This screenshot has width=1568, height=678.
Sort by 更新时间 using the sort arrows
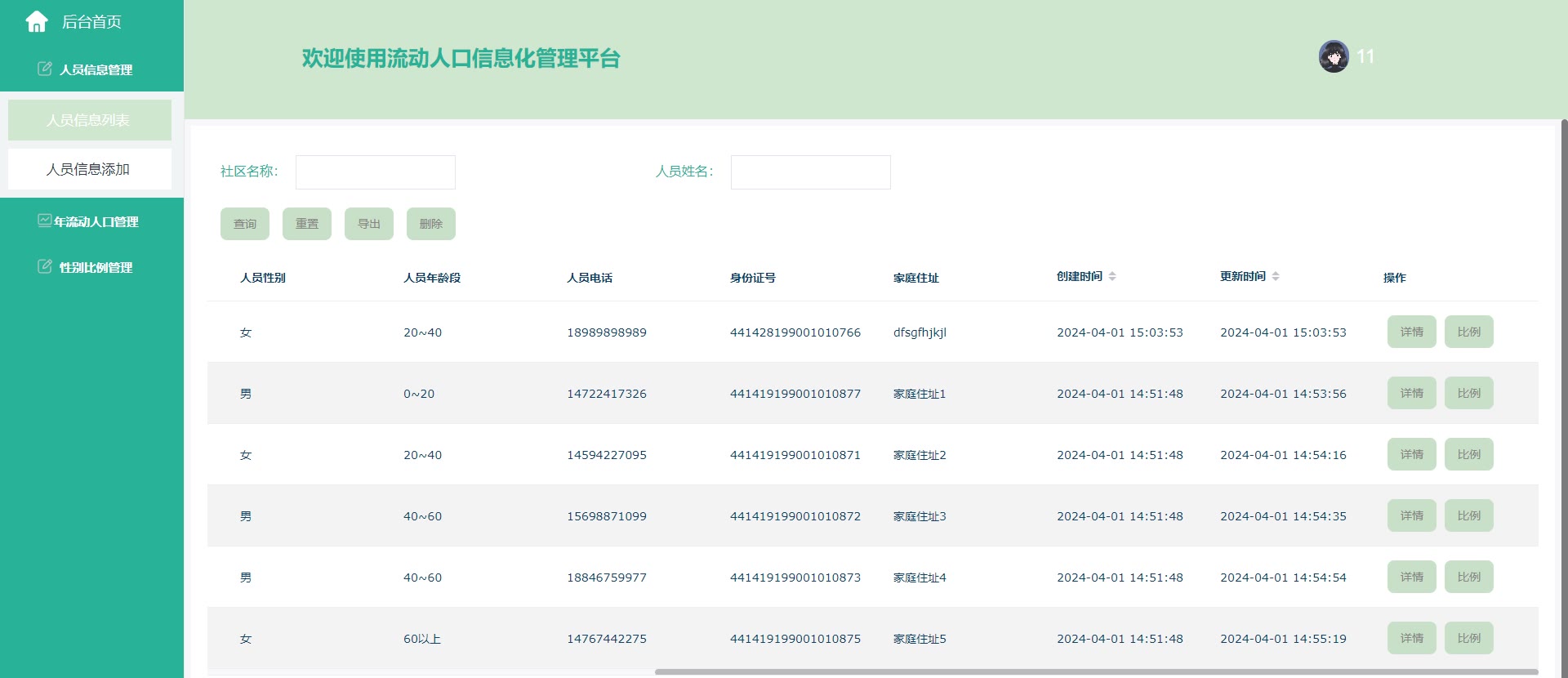click(x=1276, y=276)
